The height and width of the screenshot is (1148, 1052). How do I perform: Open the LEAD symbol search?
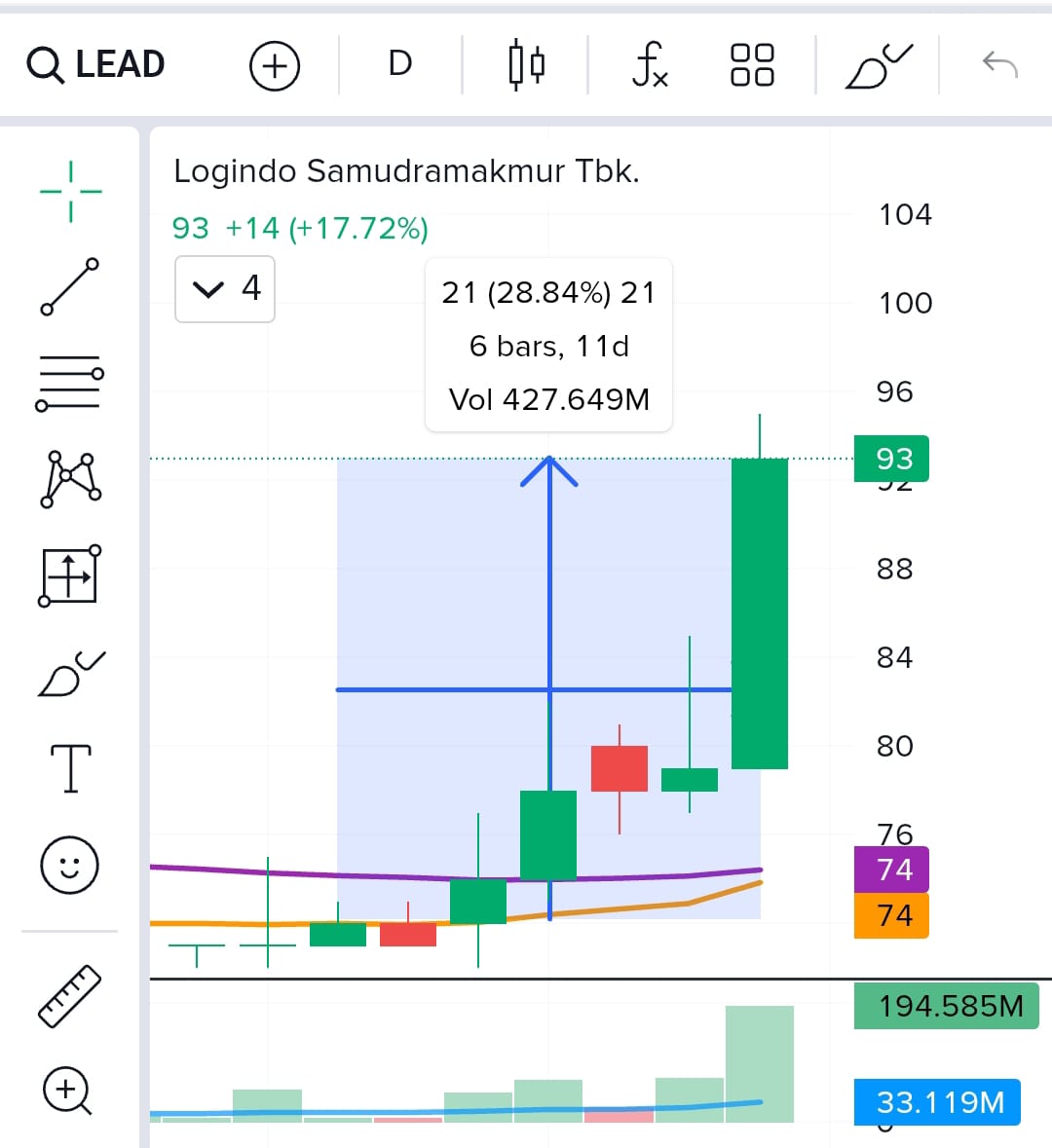point(95,64)
